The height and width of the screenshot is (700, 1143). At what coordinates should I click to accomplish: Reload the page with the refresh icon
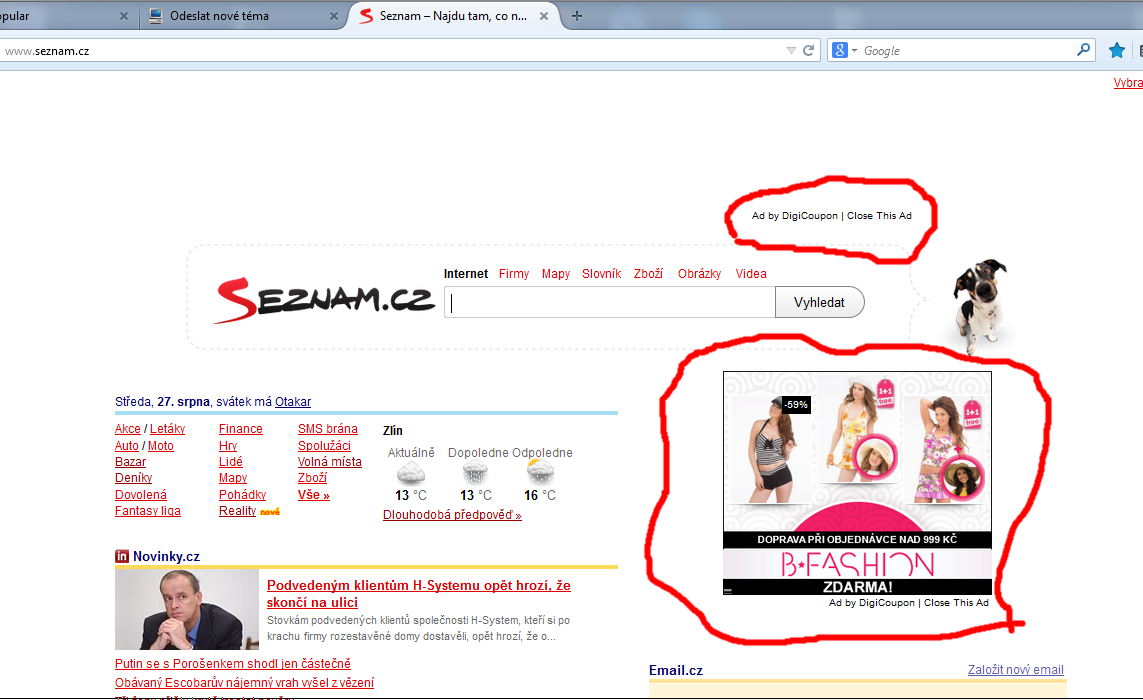(x=808, y=50)
